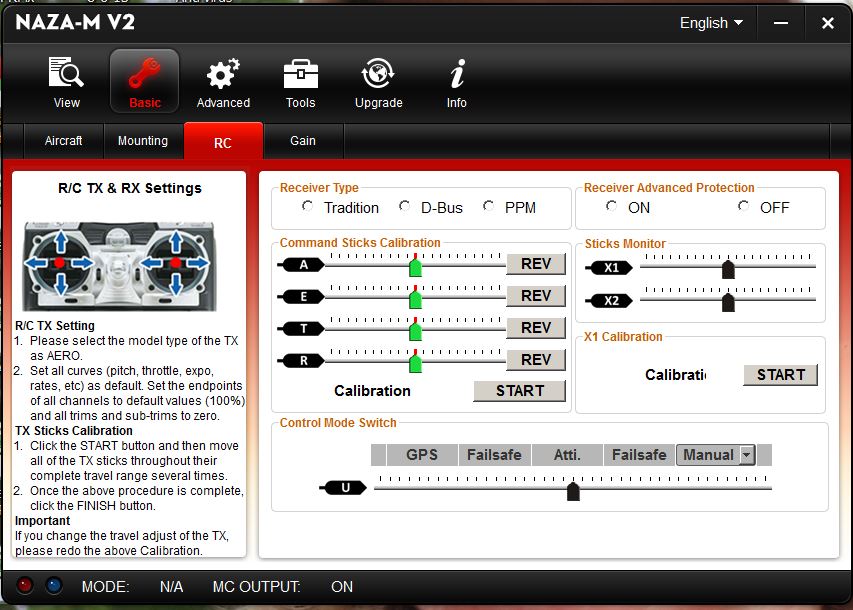
Task: Select Tradition receiver type
Action: click(308, 206)
